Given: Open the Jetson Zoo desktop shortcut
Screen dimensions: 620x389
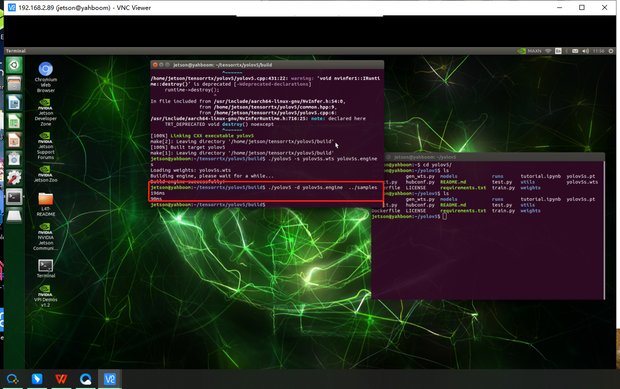Looking at the screenshot, I should tap(45, 174).
